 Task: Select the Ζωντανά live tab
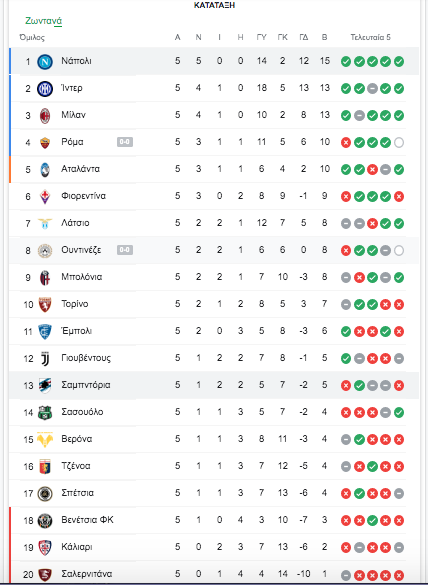pos(43,21)
